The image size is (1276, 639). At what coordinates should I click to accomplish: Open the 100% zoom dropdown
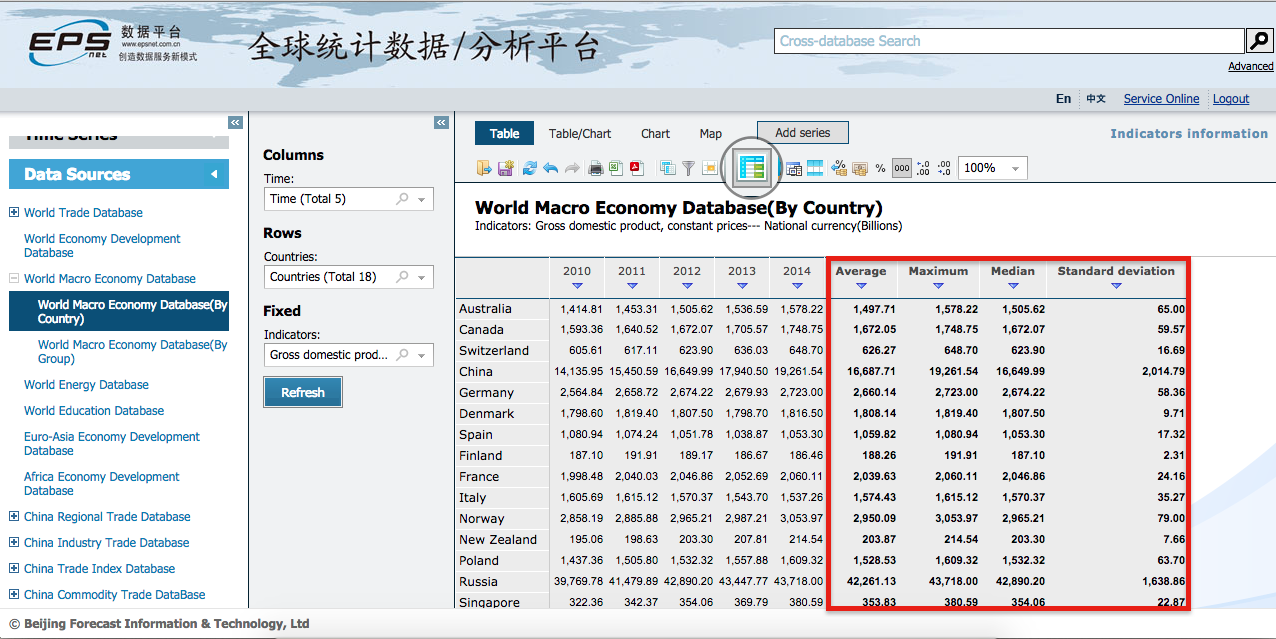[x=1017, y=169]
